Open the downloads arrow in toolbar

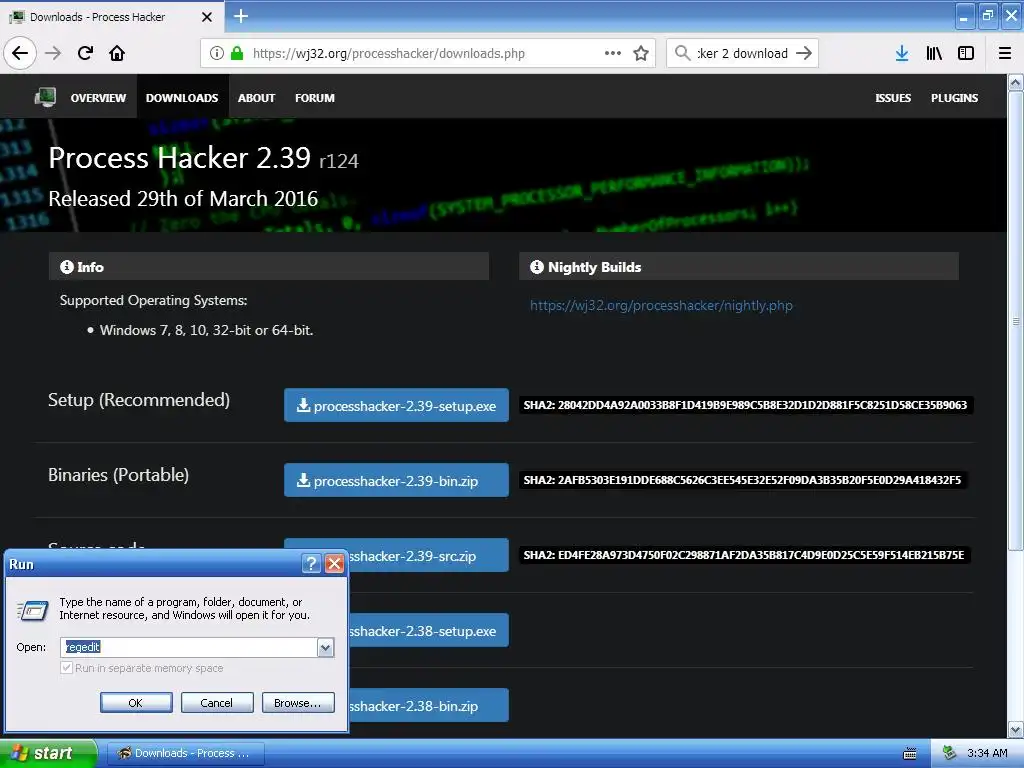[902, 53]
